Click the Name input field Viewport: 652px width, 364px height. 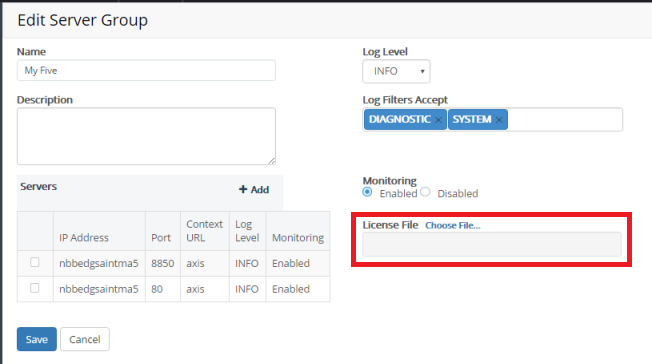(x=146, y=70)
